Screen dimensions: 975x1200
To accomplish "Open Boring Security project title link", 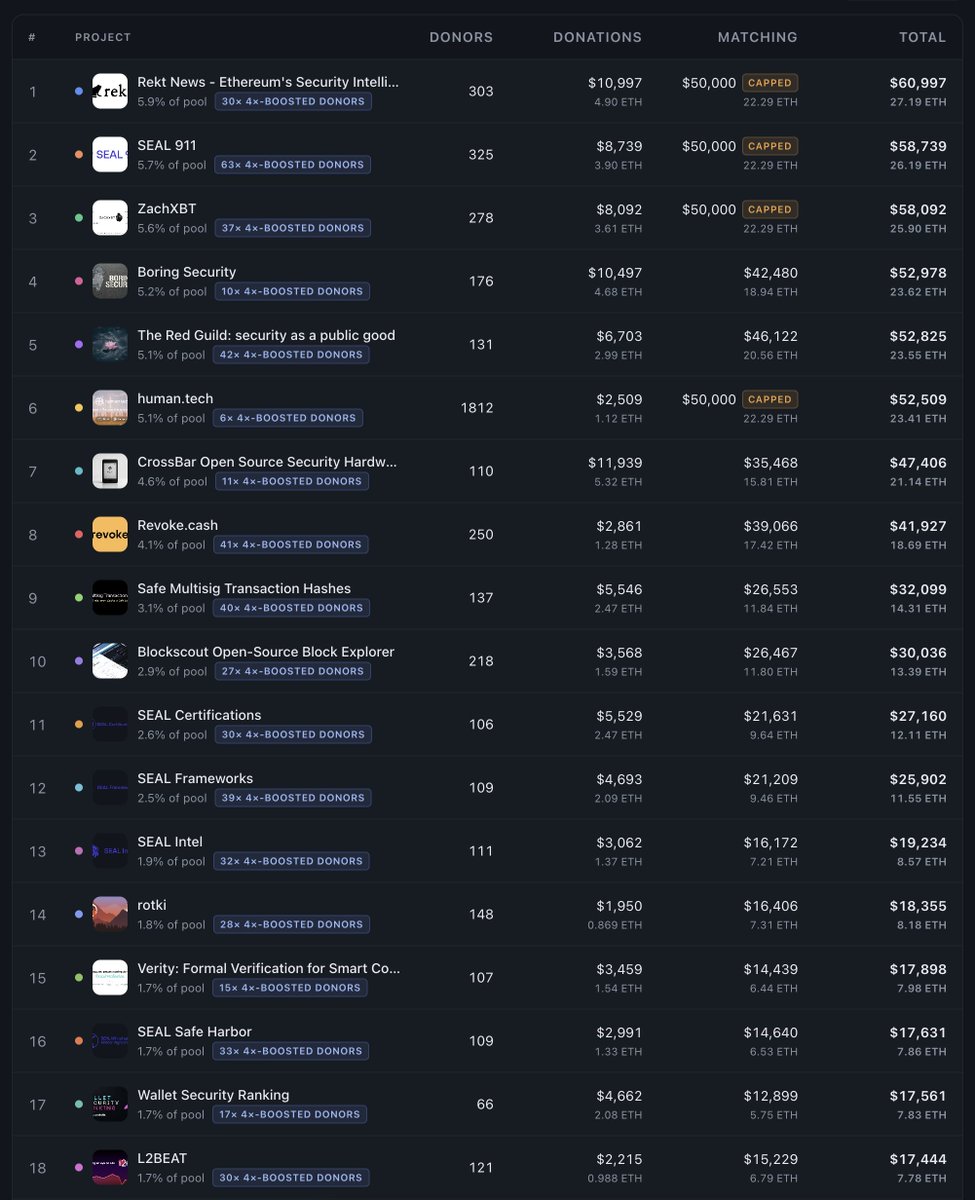I will point(187,272).
